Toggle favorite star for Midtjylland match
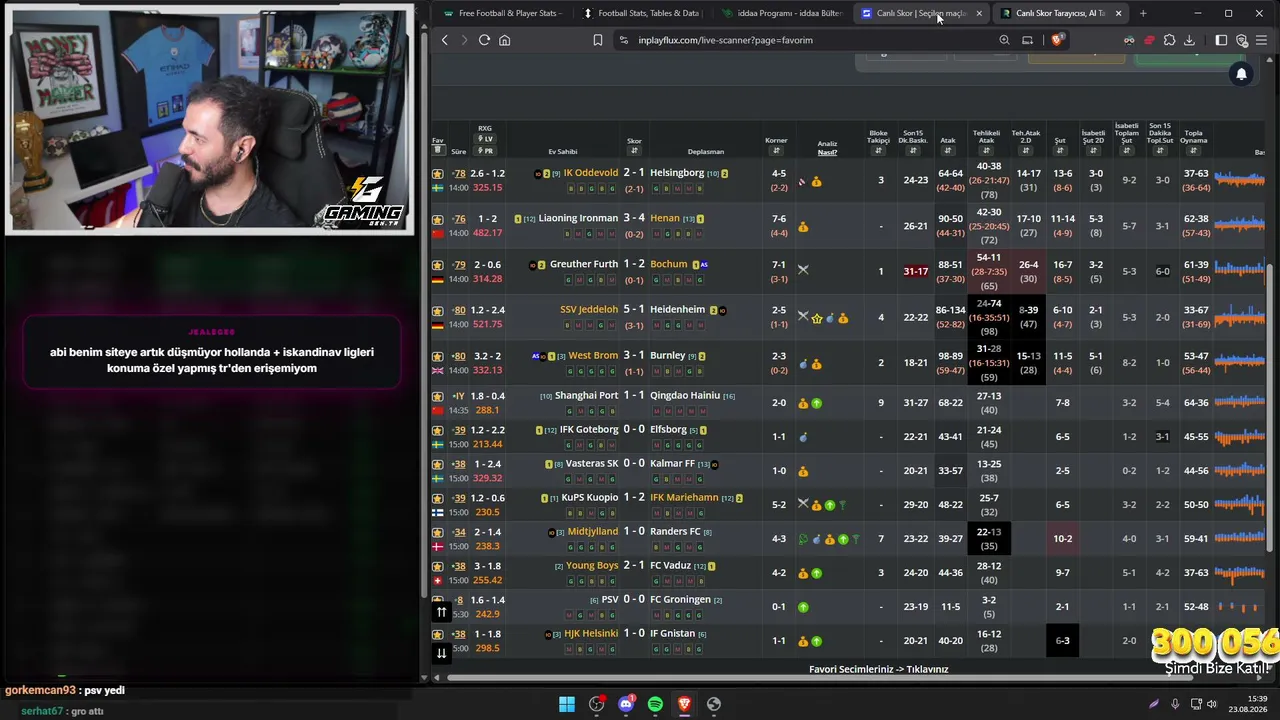1280x720 pixels. point(437,532)
